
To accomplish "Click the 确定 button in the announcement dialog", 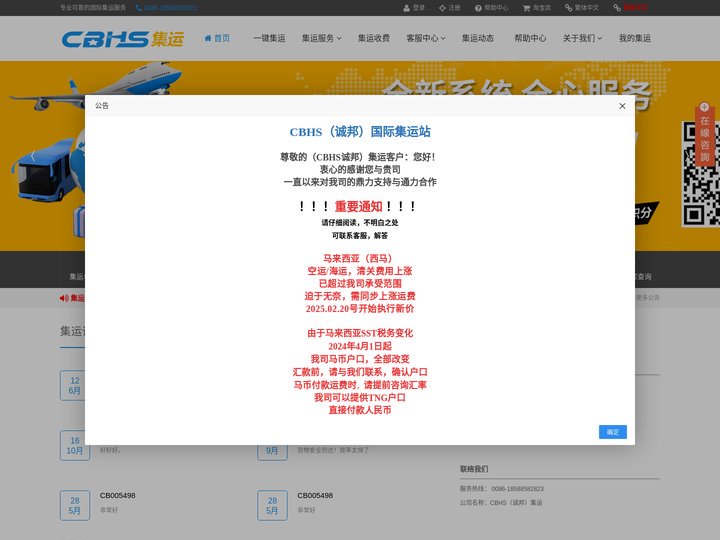I will tap(613, 432).
